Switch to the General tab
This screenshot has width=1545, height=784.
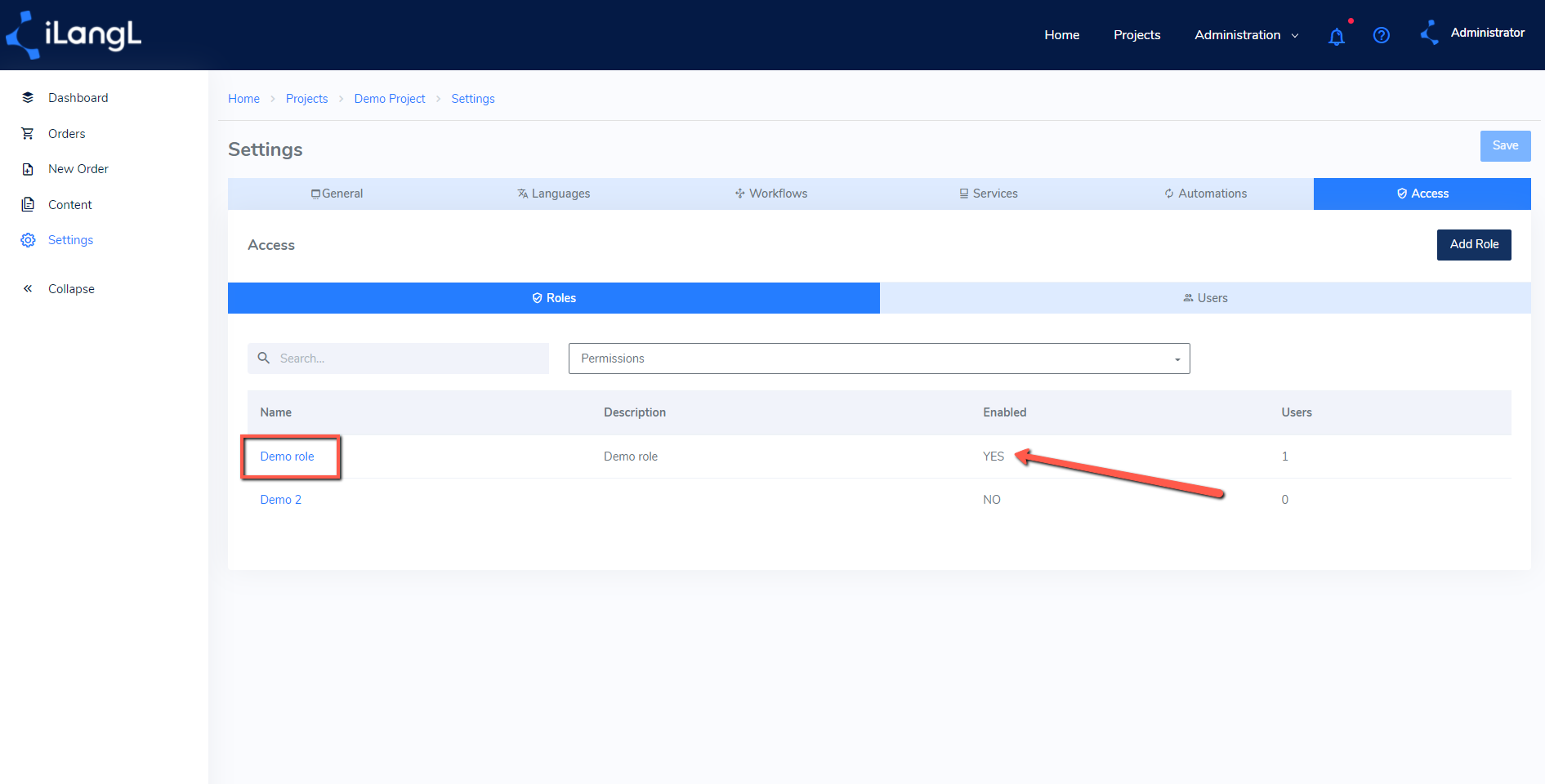pyautogui.click(x=337, y=194)
